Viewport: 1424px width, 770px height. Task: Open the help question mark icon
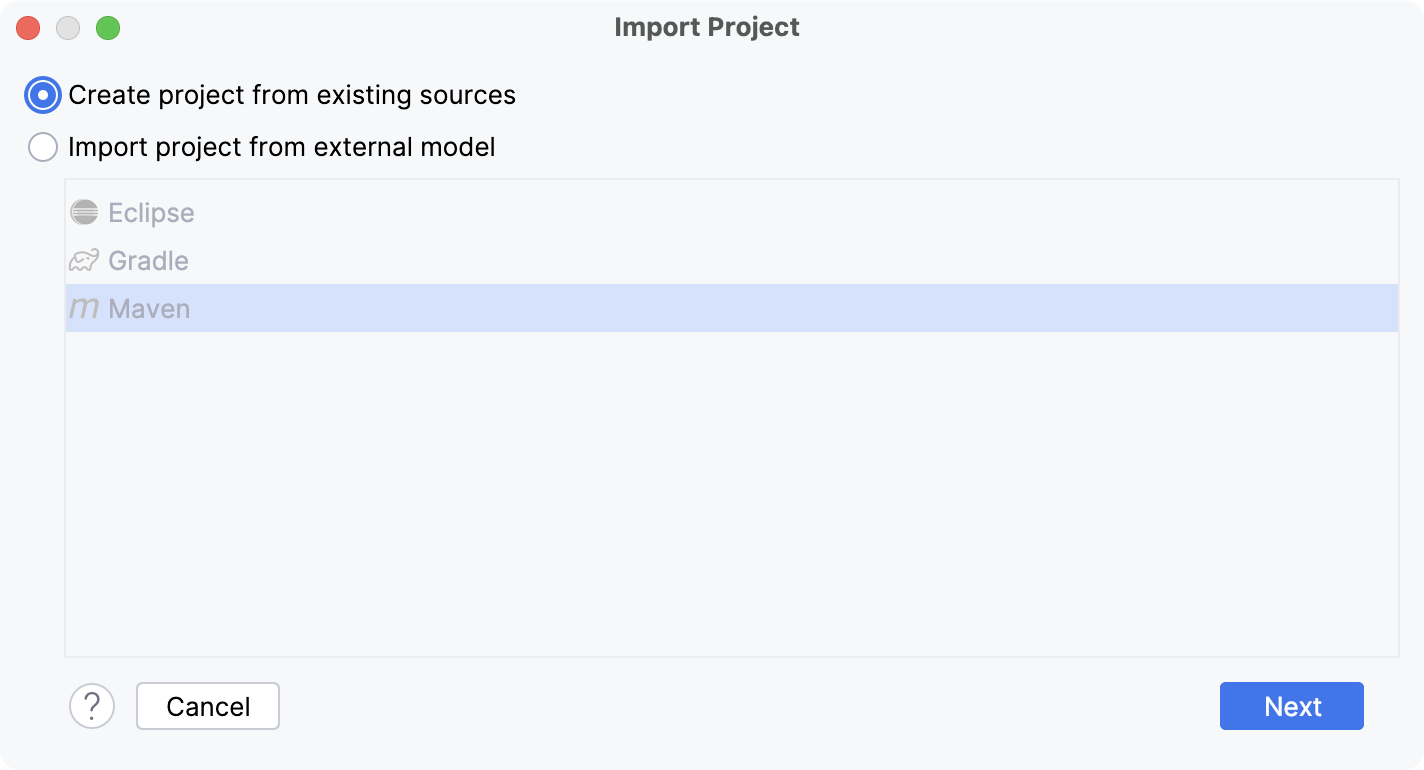click(92, 706)
